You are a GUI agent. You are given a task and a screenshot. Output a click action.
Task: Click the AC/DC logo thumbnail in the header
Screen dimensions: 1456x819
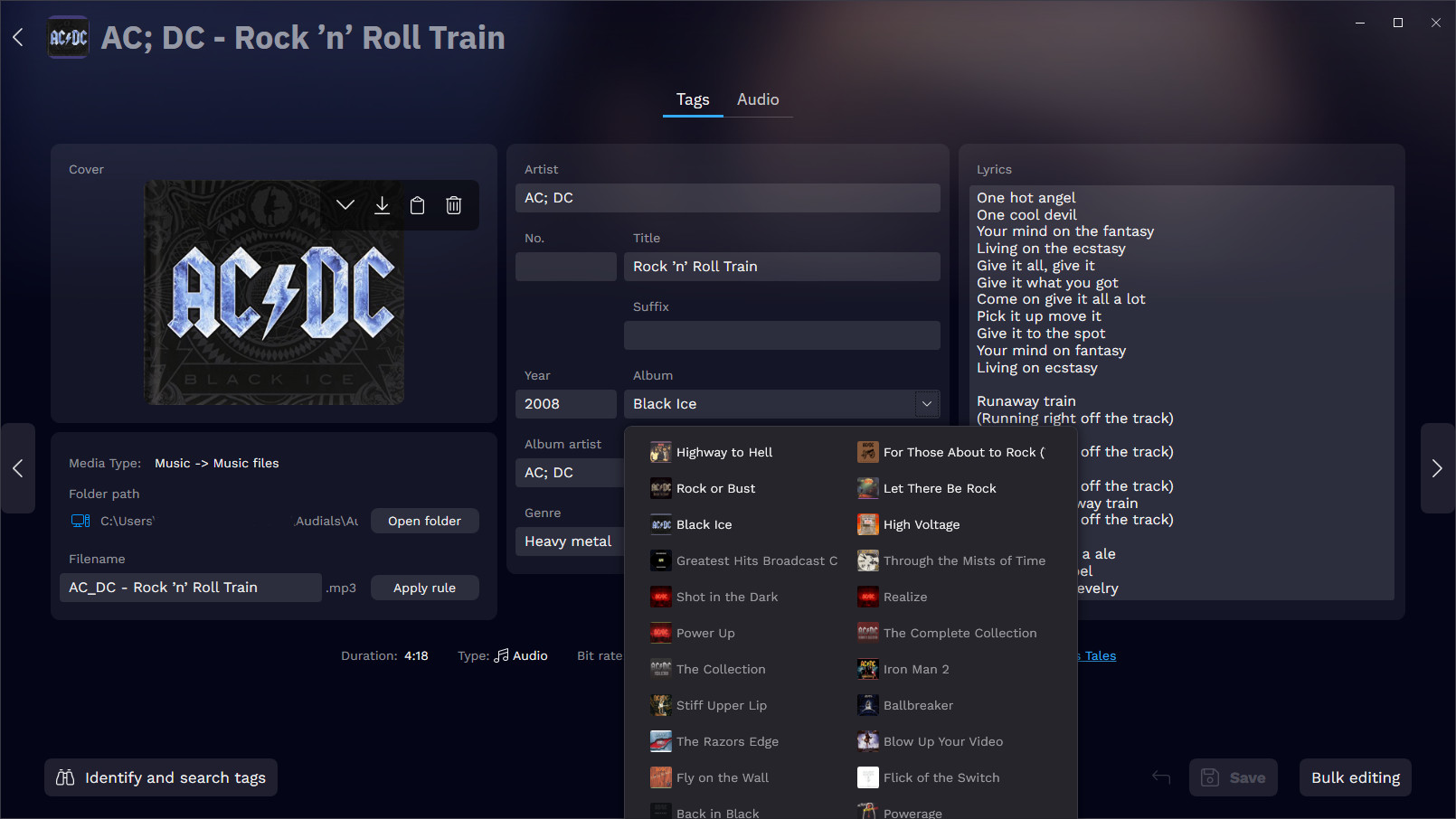[69, 37]
